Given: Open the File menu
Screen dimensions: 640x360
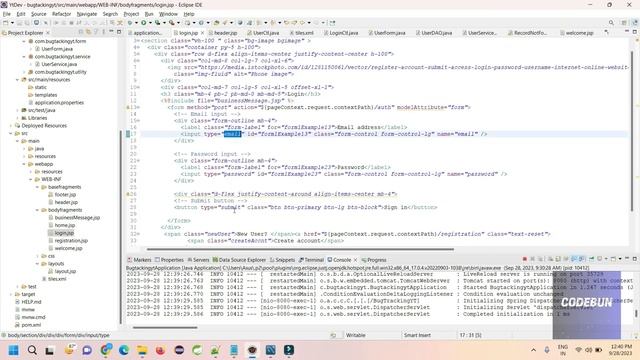Looking at the screenshot, I should point(7,14).
